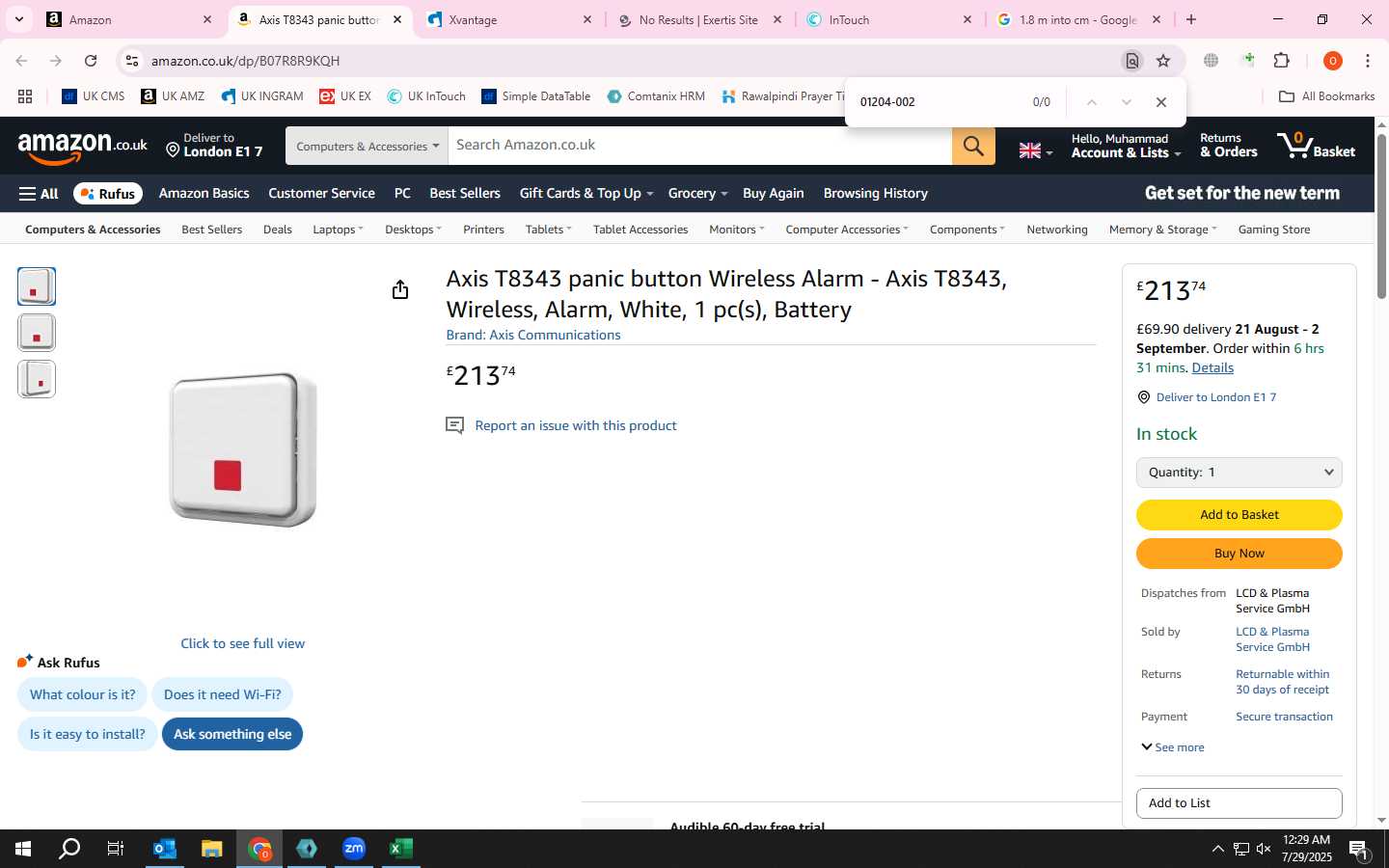Viewport: 1389px width, 868px height.
Task: Open the shopping basket icon
Action: (x=1316, y=146)
